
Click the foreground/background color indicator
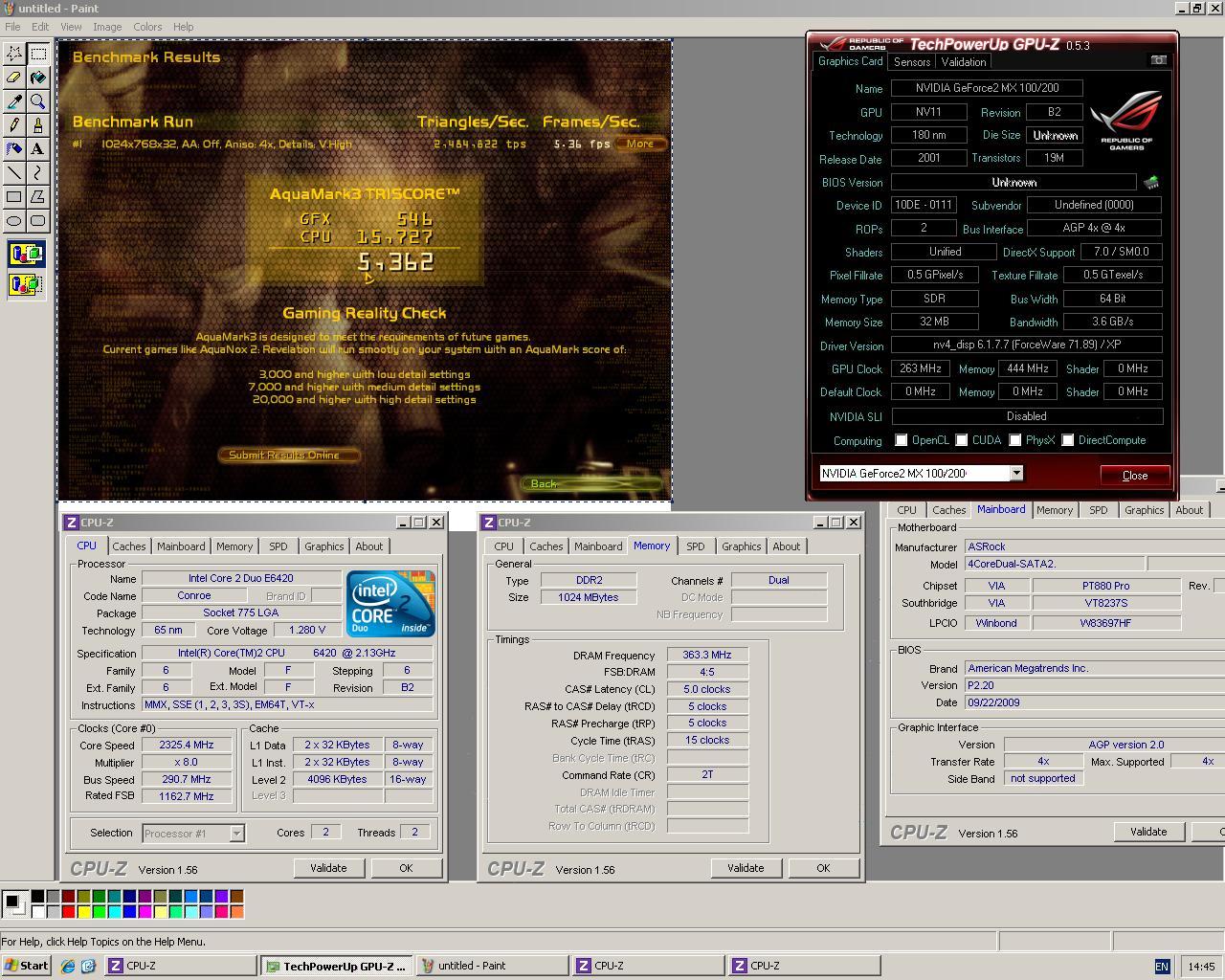pyautogui.click(x=13, y=902)
